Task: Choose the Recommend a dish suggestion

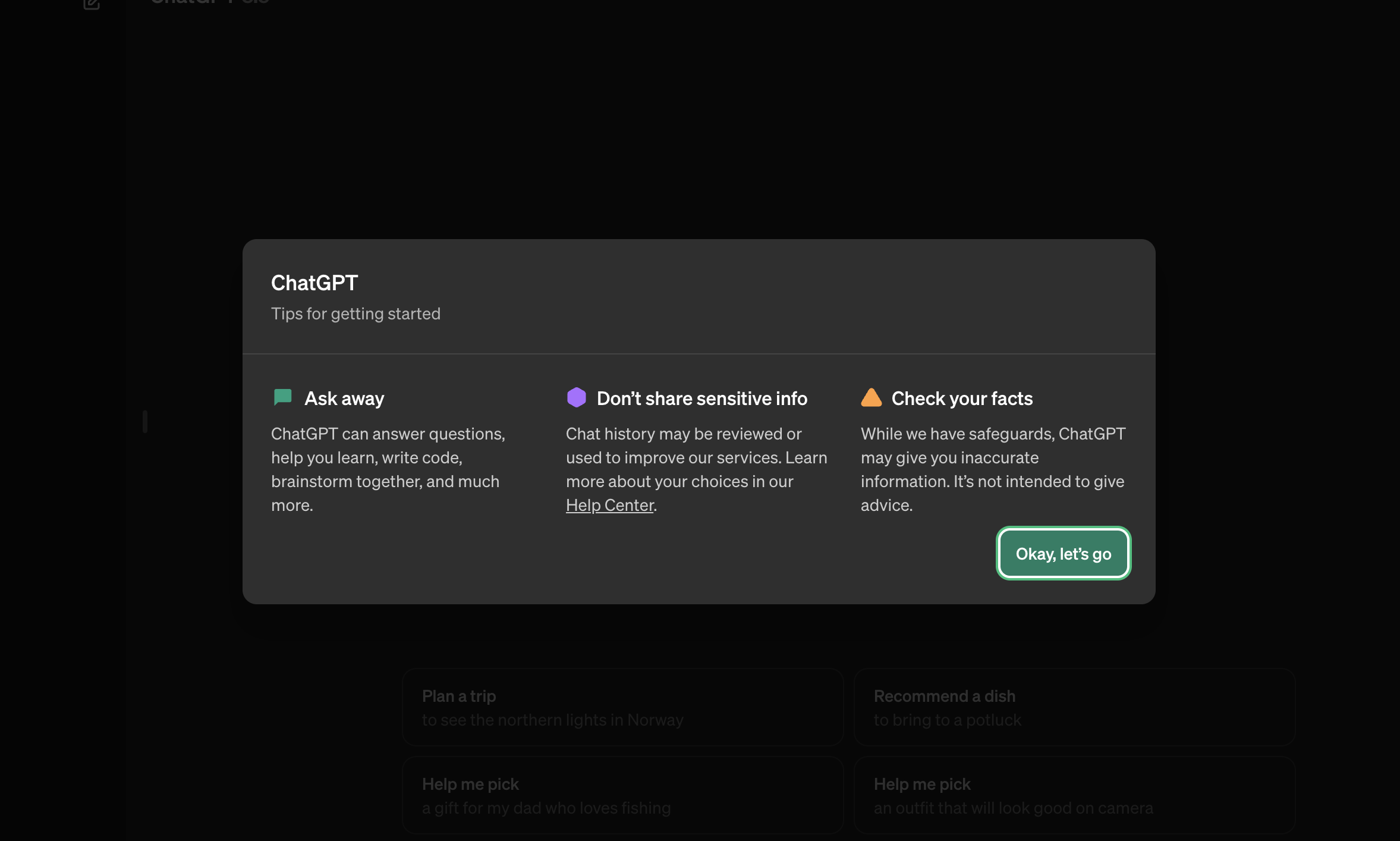Action: tap(1074, 707)
